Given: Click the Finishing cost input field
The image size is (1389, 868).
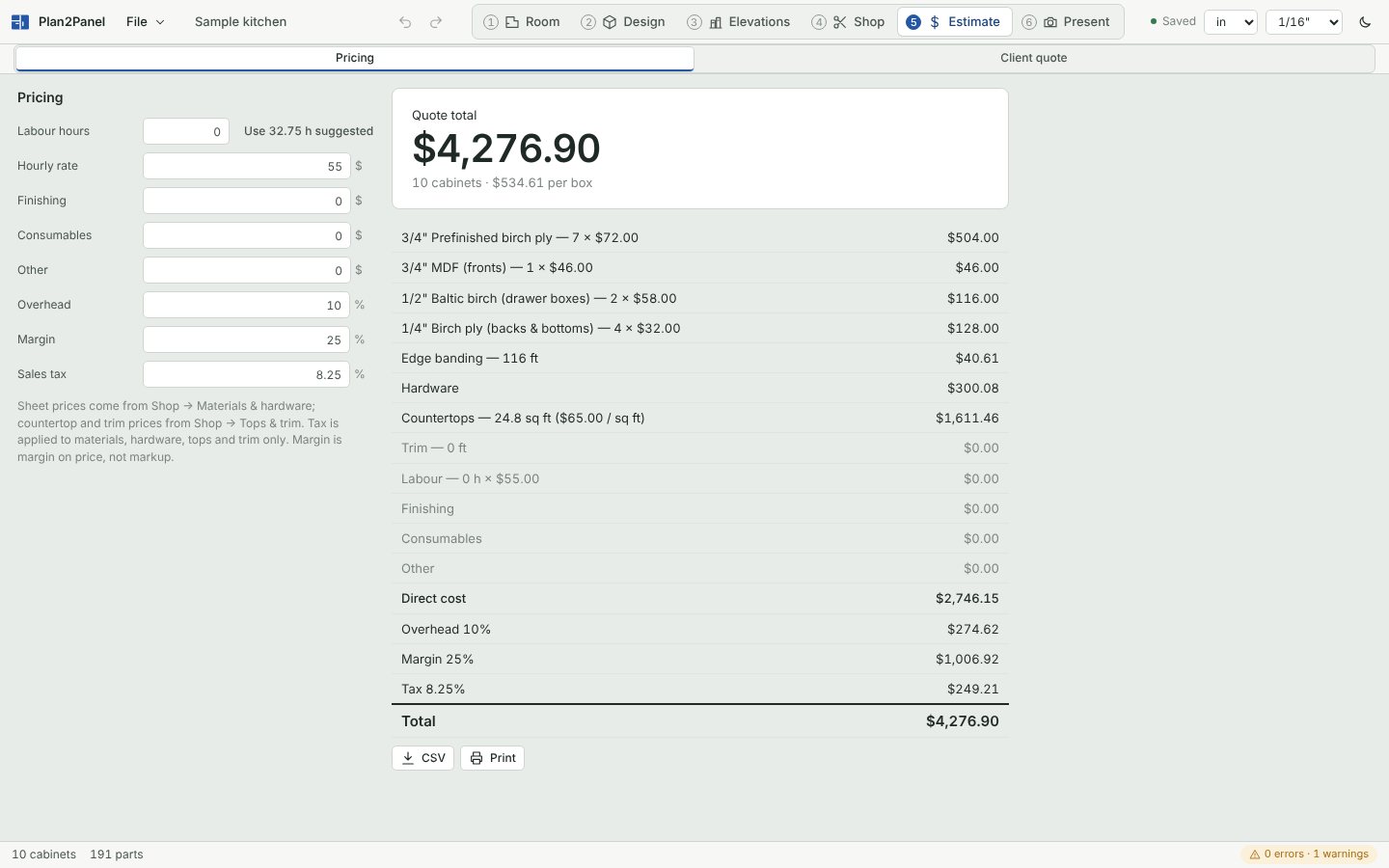Looking at the screenshot, I should pos(246,201).
